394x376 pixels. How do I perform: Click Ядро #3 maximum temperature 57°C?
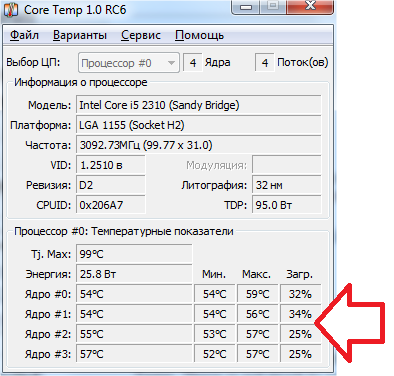point(257,354)
